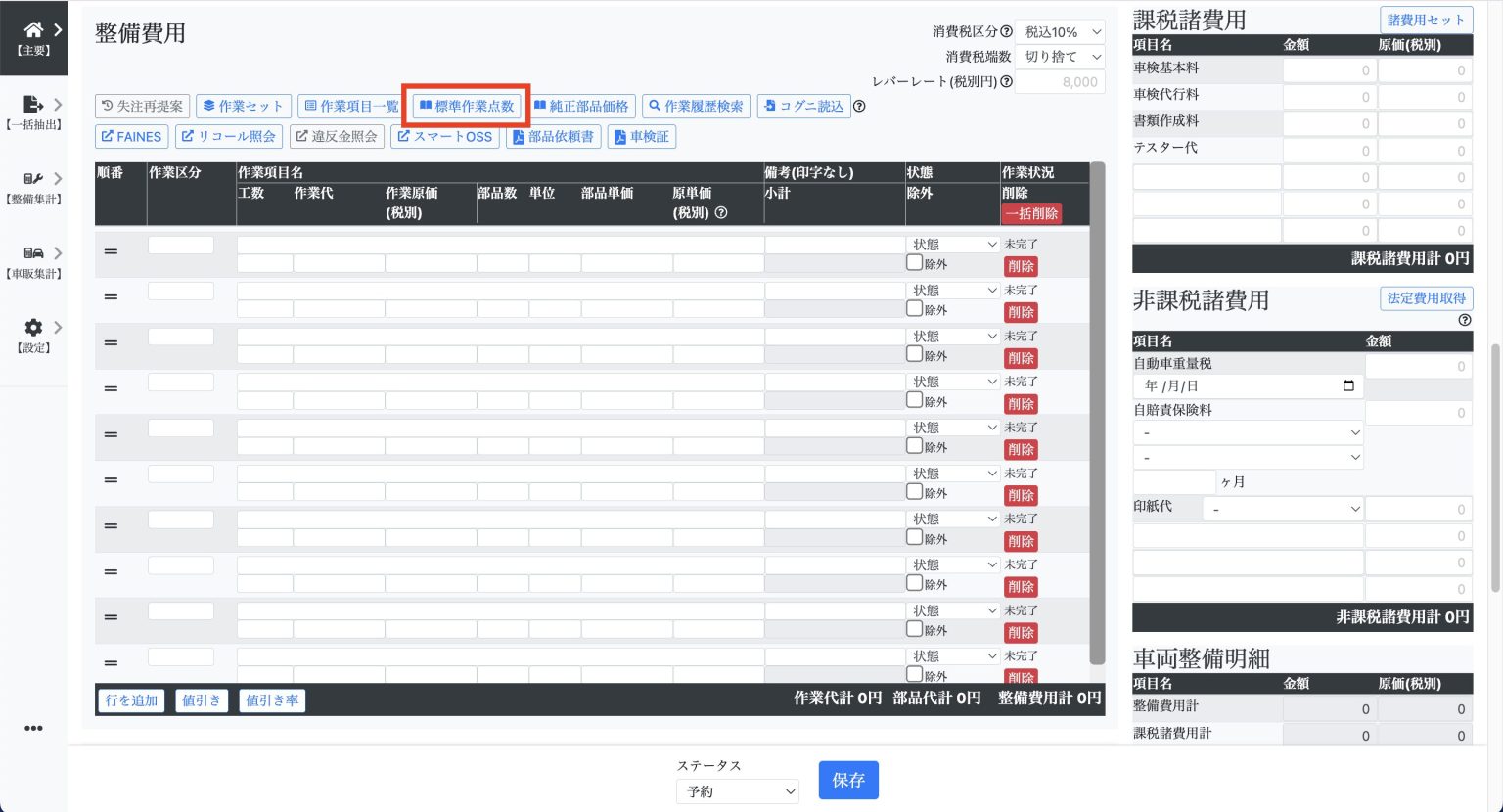Click the three-dots more icon in sidebar
Screen dimensions: 1503x812
pos(33,728)
